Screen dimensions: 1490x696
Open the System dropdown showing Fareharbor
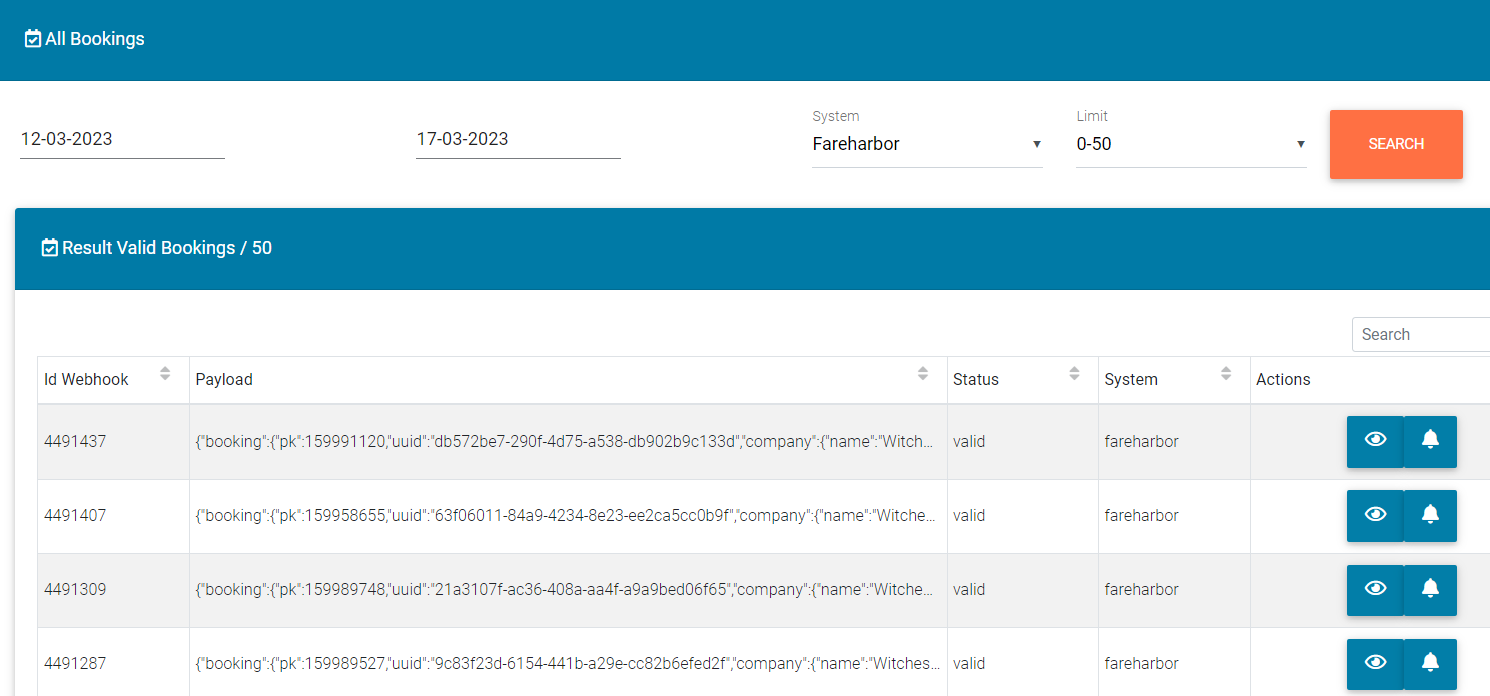click(x=927, y=144)
